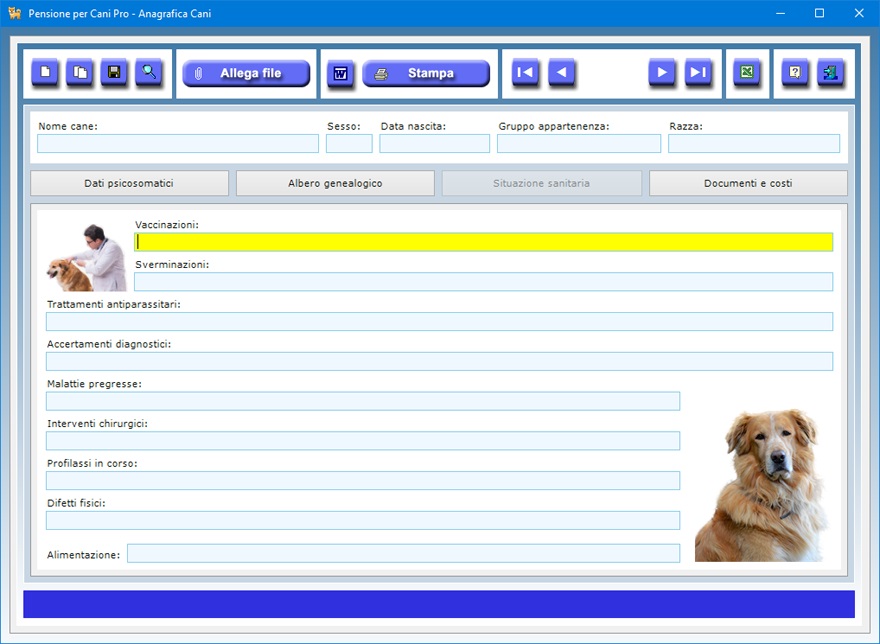
Task: Click the Profilassi in corso field
Action: [x=363, y=481]
